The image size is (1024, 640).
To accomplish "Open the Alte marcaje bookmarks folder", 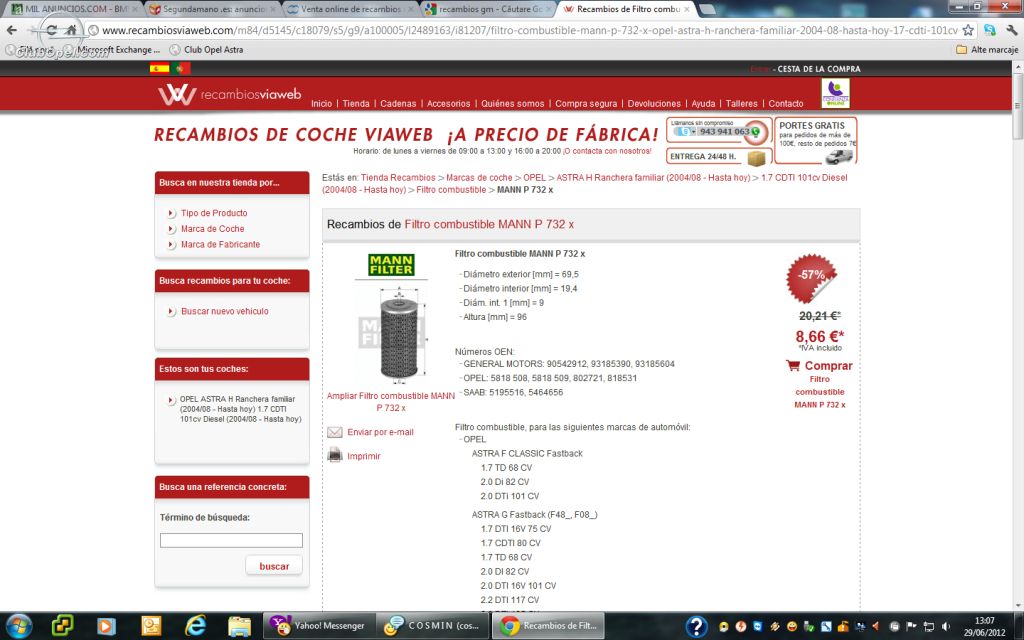I will click(987, 50).
